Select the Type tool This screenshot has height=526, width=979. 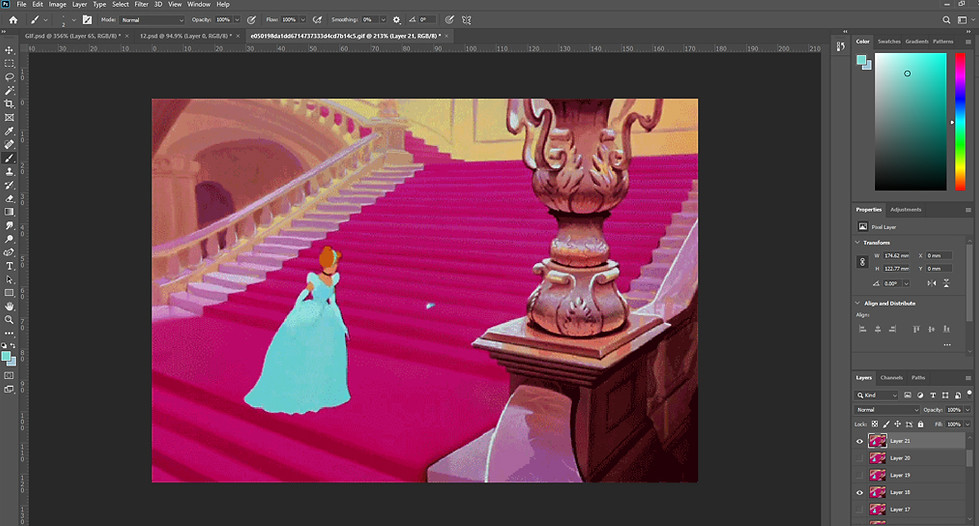click(9, 266)
